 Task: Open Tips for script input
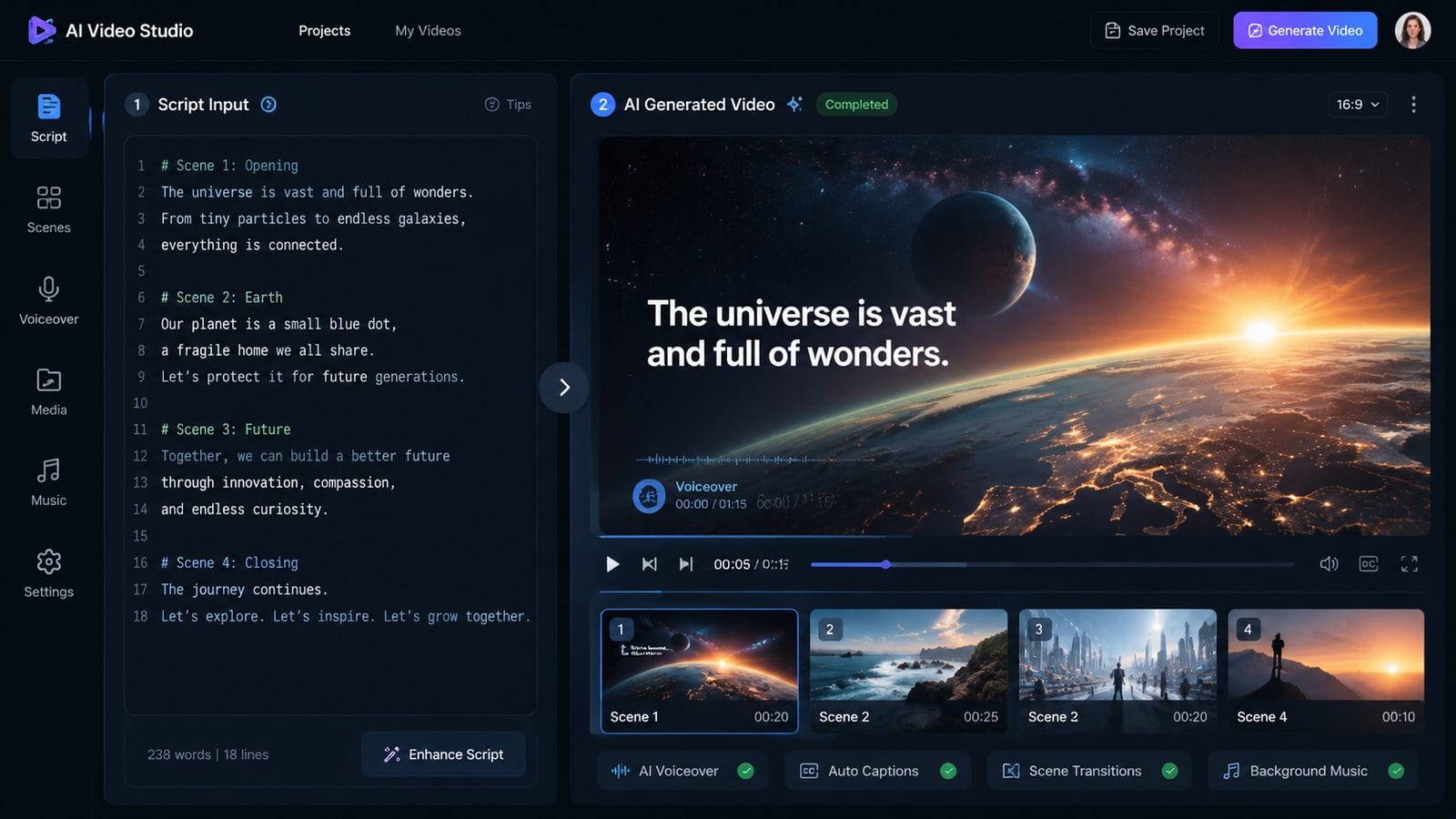click(x=508, y=105)
